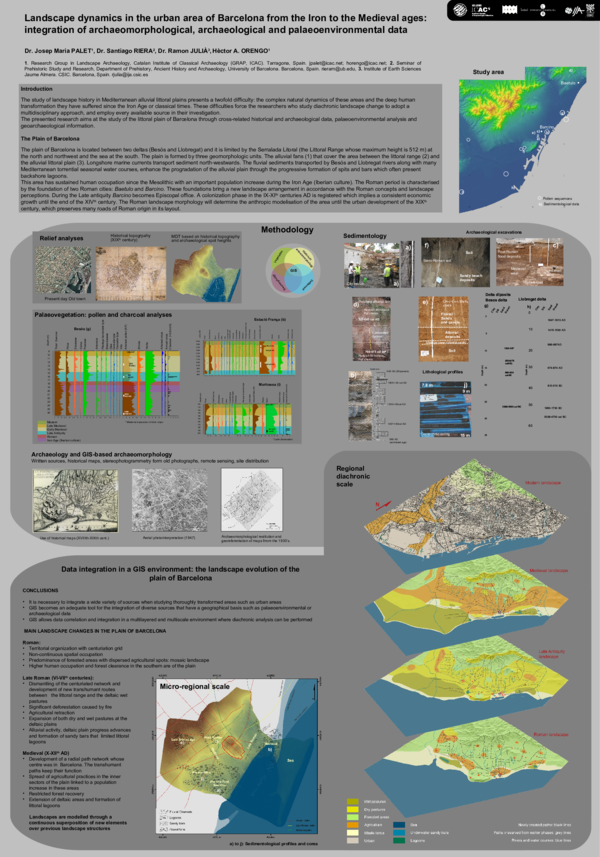This screenshot has width=600, height=857.
Task: Click the ICAC institute logo in header
Action: point(481,9)
